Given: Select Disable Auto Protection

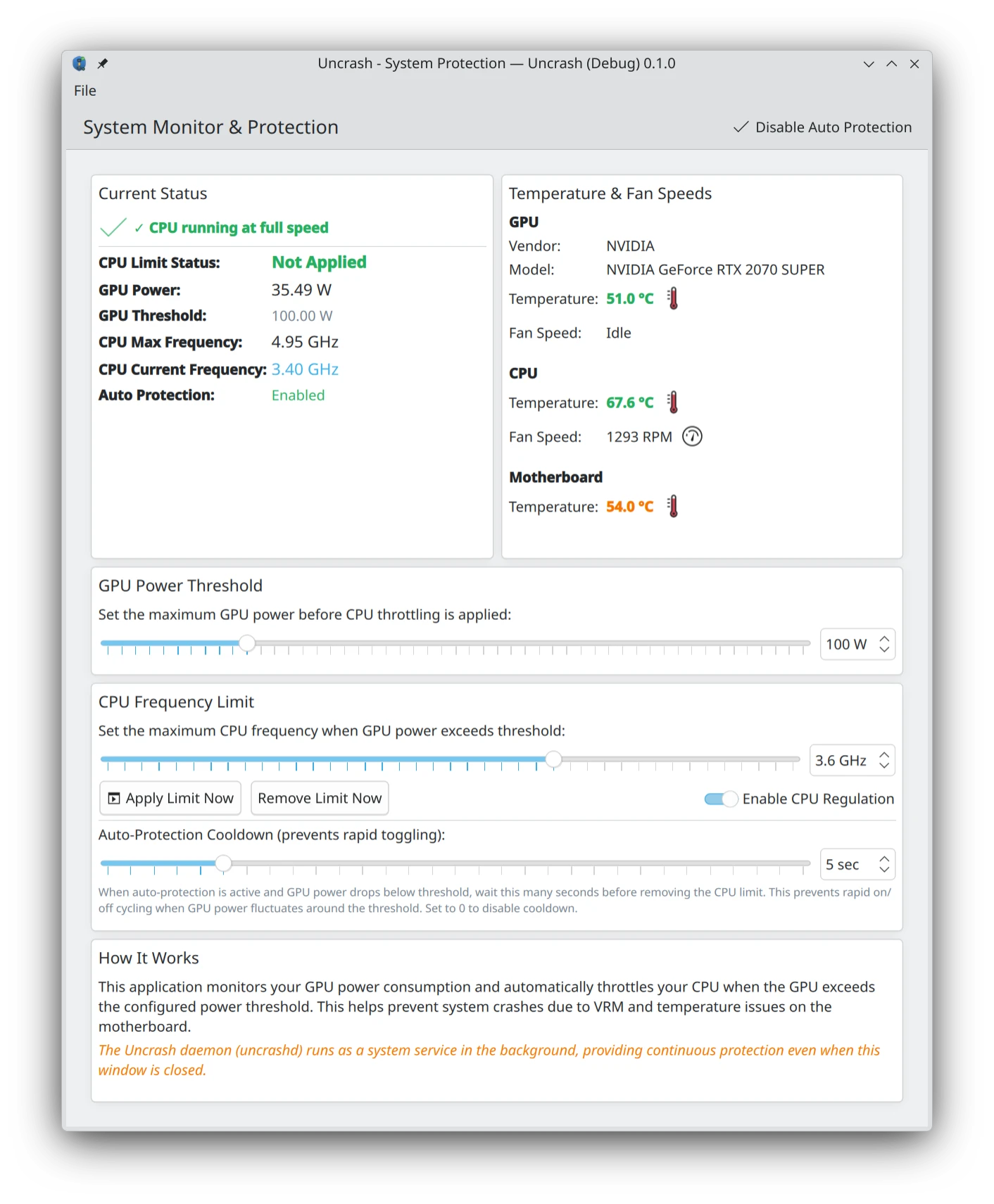Looking at the screenshot, I should coord(833,127).
